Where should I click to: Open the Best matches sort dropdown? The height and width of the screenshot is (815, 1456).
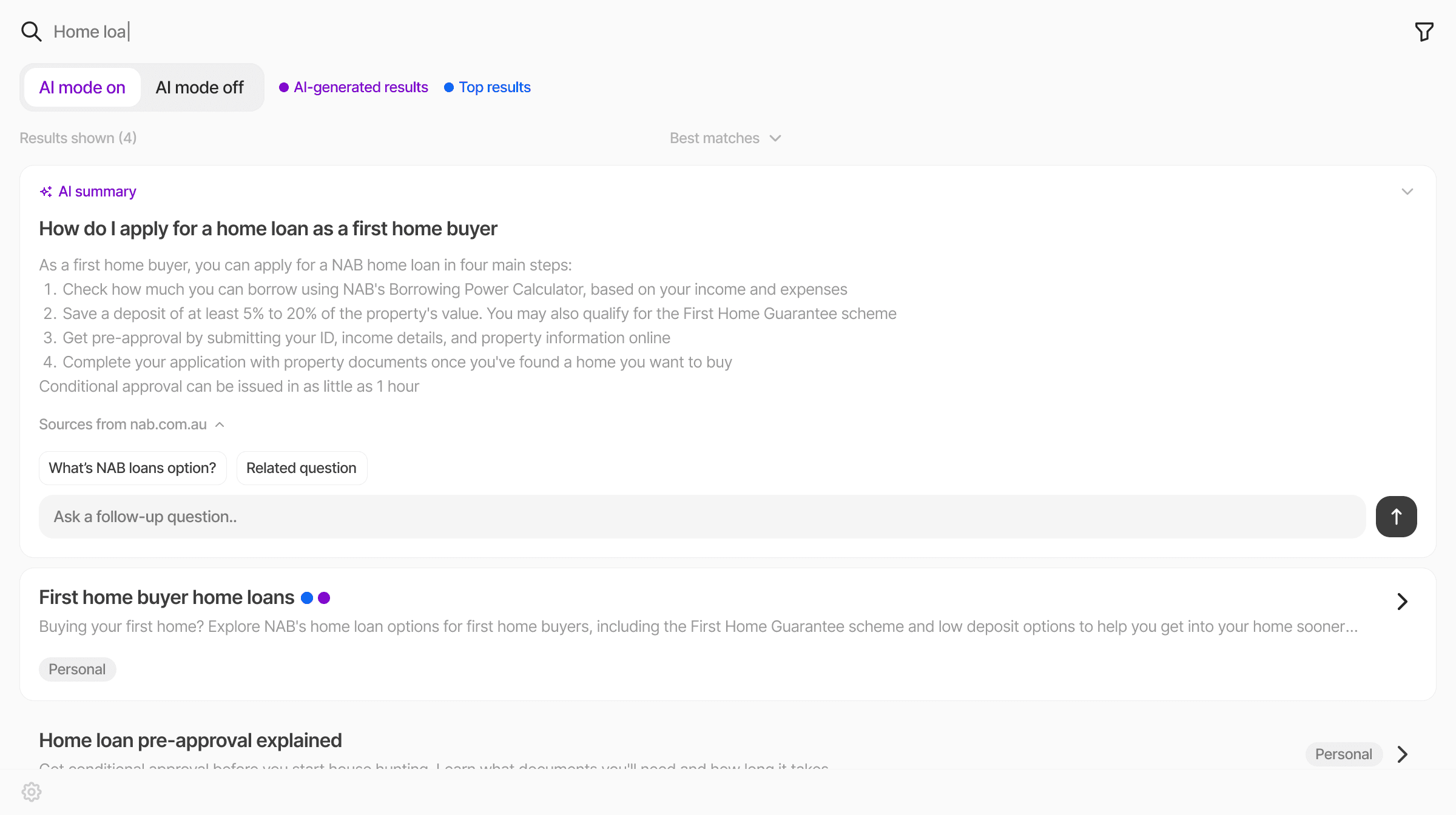pyautogui.click(x=726, y=138)
